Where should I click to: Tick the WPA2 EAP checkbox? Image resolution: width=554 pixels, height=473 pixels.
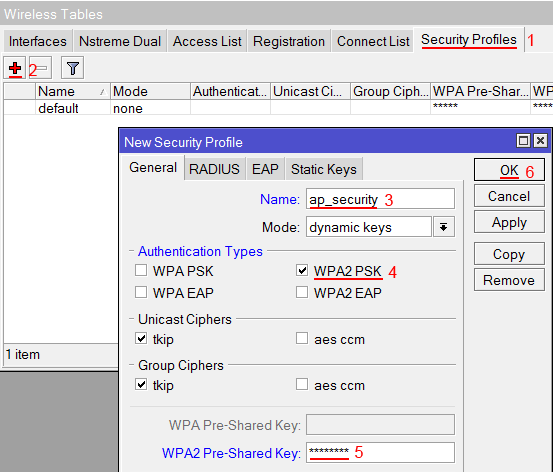(x=302, y=292)
